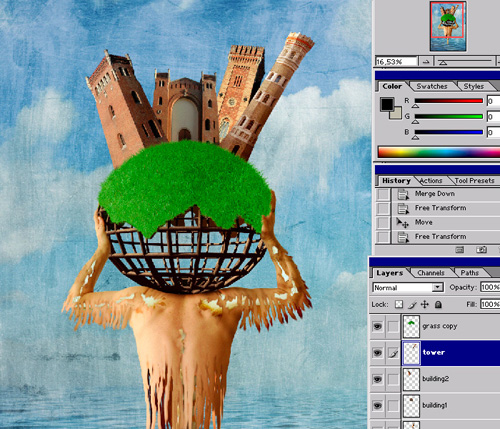Toggle lock position icon
The image size is (500, 429).
pos(425,304)
